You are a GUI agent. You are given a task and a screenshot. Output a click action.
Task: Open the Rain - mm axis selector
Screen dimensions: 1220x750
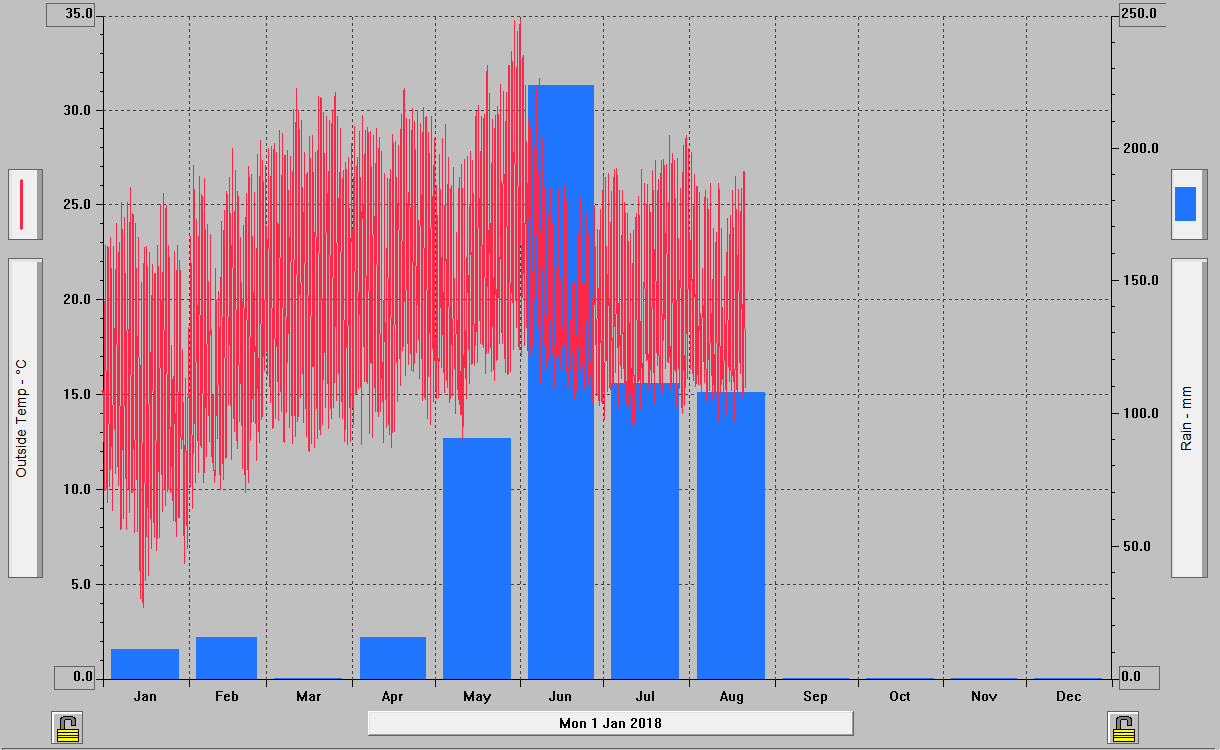click(x=1189, y=417)
